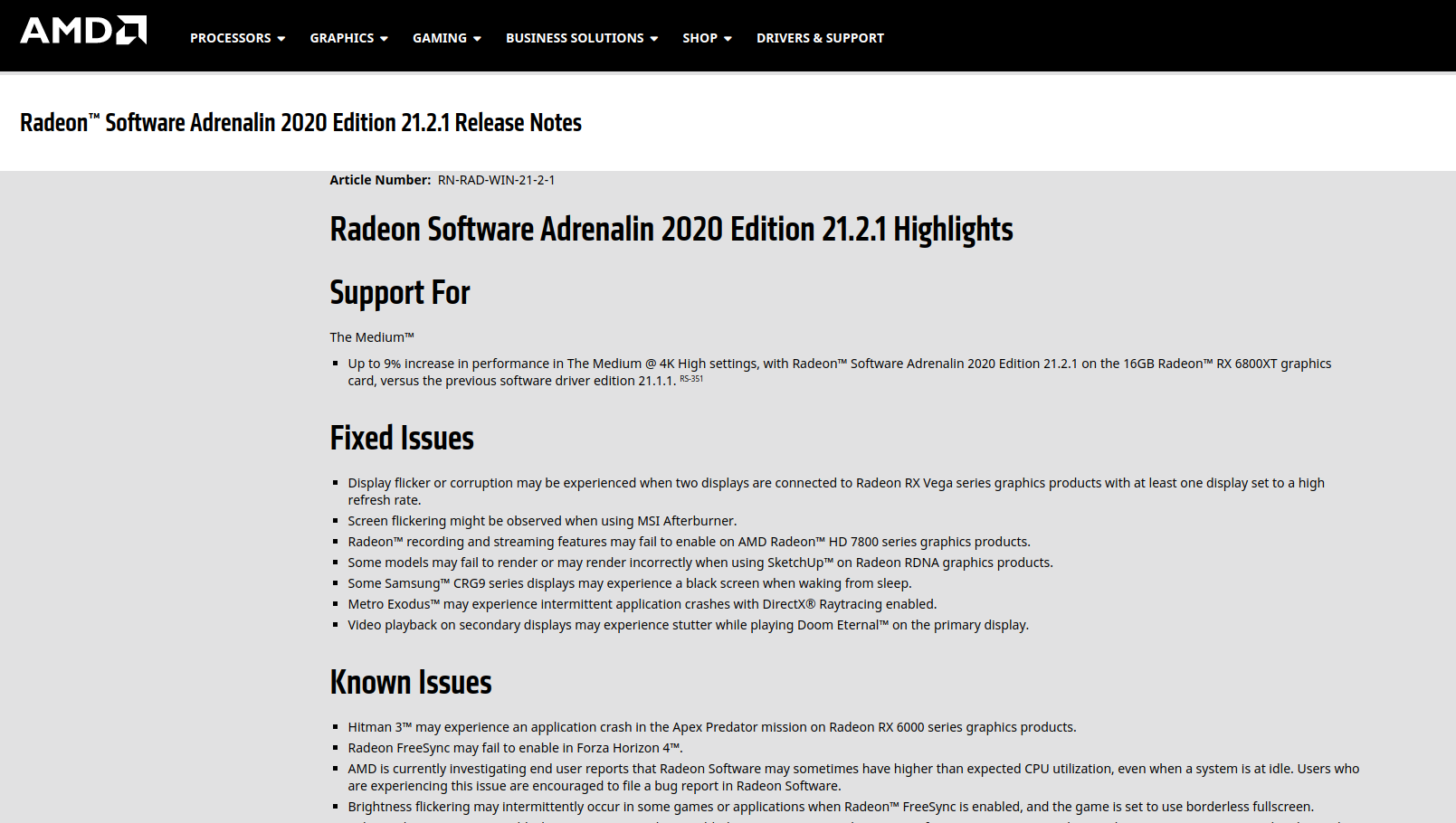This screenshot has width=1456, height=823.
Task: Expand the Business Solutions dropdown arrow
Action: click(653, 39)
